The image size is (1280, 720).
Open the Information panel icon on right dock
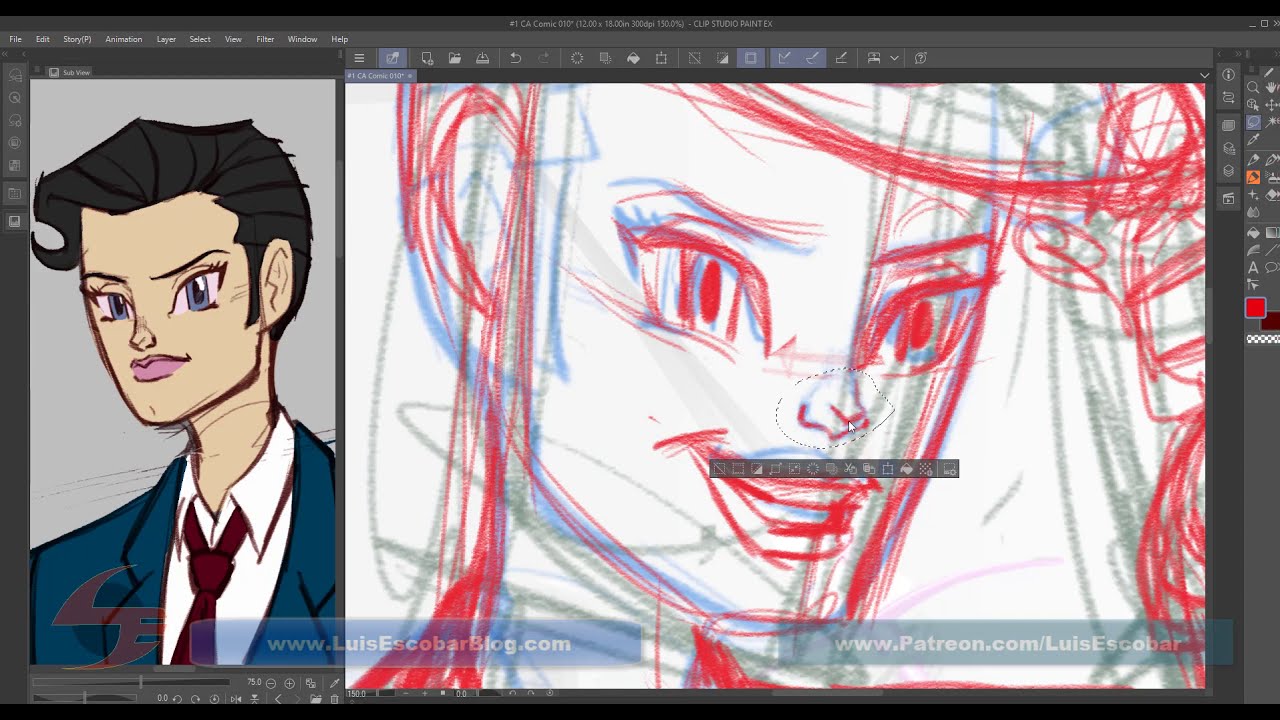(1228, 75)
